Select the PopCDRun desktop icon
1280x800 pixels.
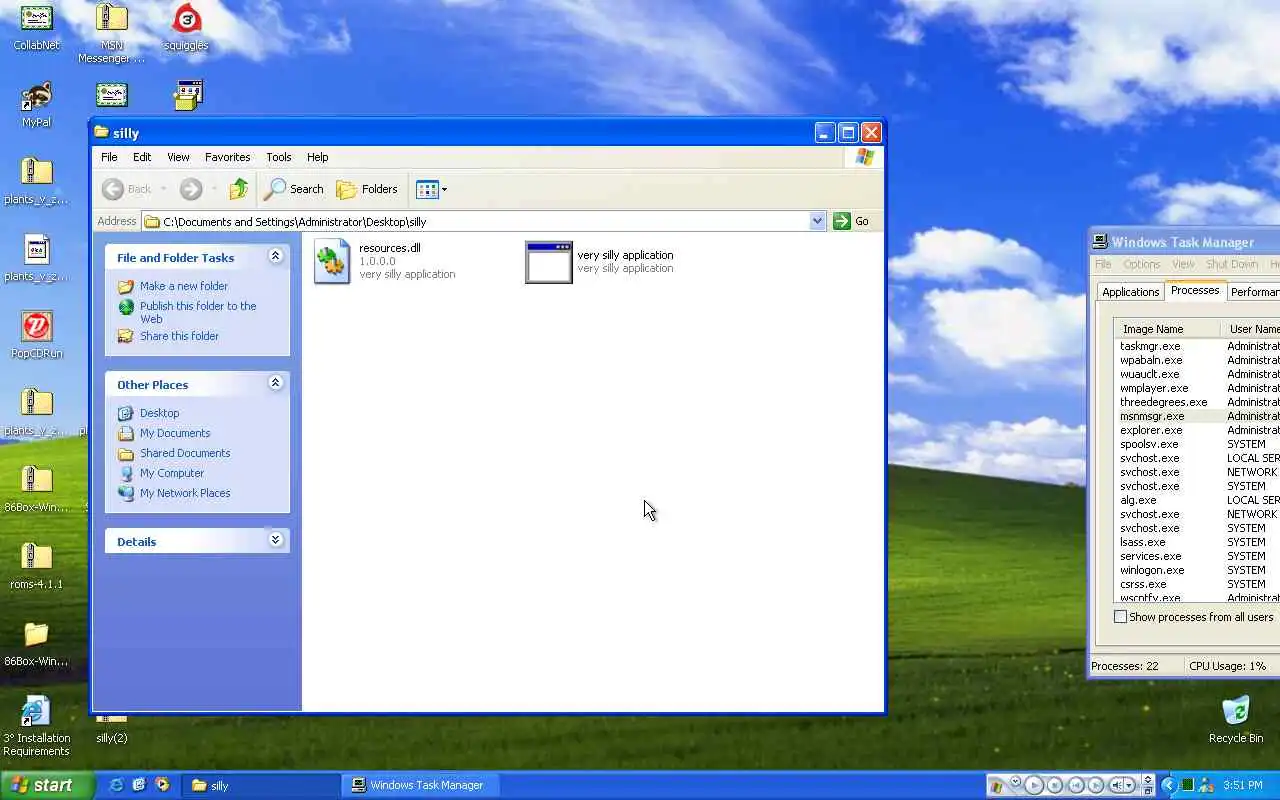(x=37, y=335)
